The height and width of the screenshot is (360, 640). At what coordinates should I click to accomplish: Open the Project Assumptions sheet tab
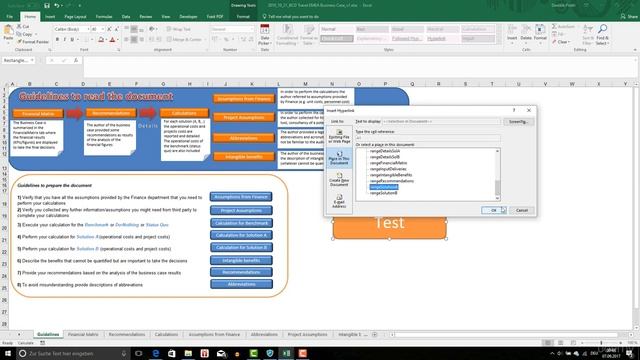coord(307,334)
